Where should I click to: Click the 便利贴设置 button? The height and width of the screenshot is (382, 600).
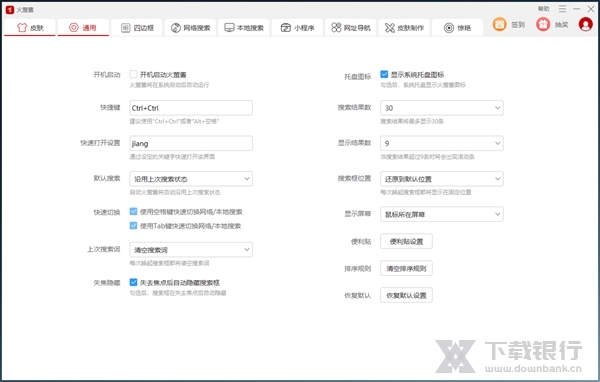[x=406, y=241]
